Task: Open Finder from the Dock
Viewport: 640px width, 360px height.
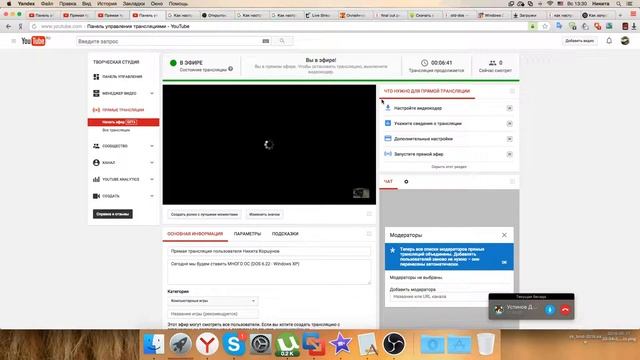Action: click(x=154, y=344)
